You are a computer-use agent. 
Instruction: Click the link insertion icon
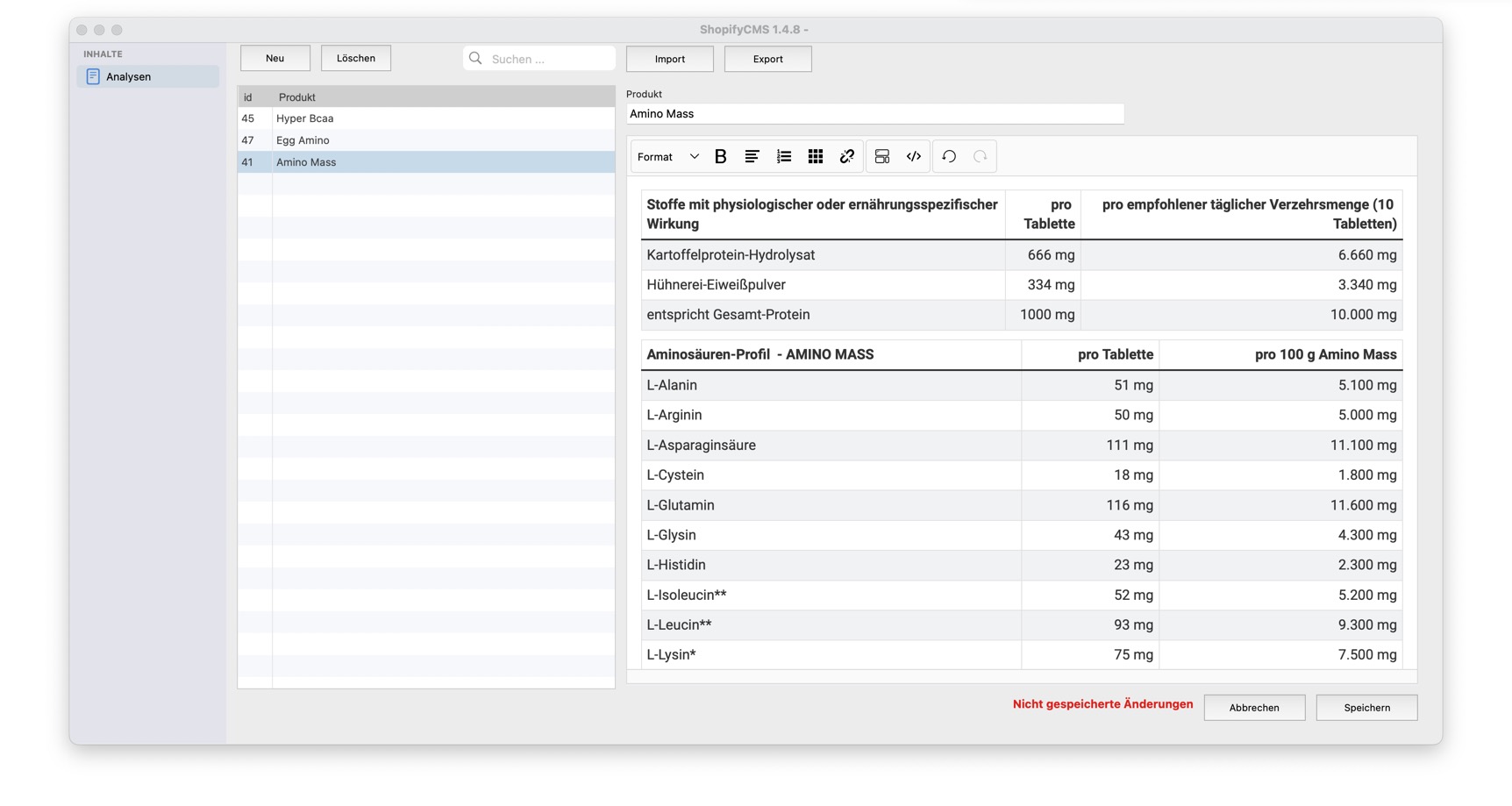click(x=846, y=157)
